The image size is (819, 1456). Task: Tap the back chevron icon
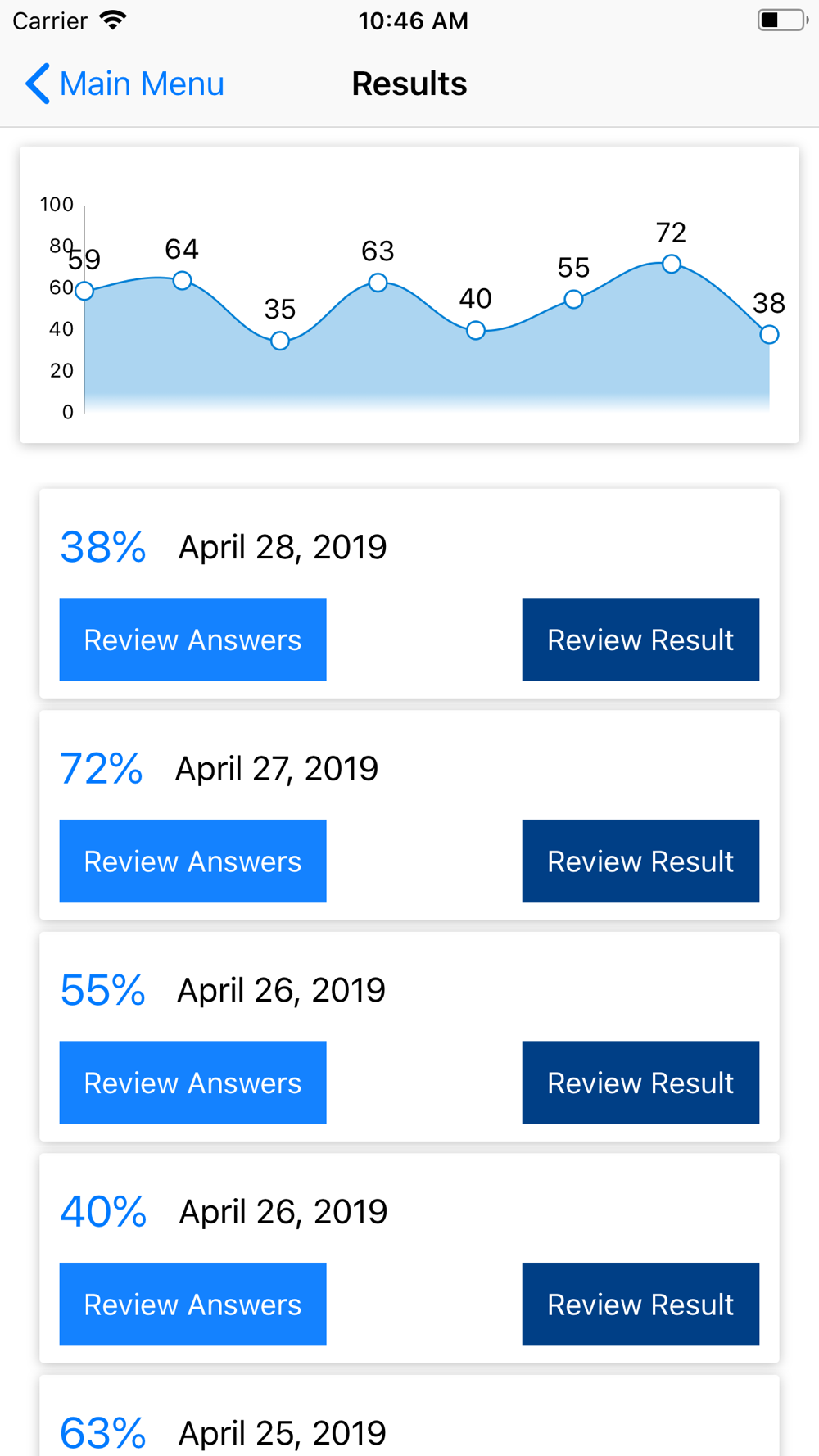[x=38, y=84]
